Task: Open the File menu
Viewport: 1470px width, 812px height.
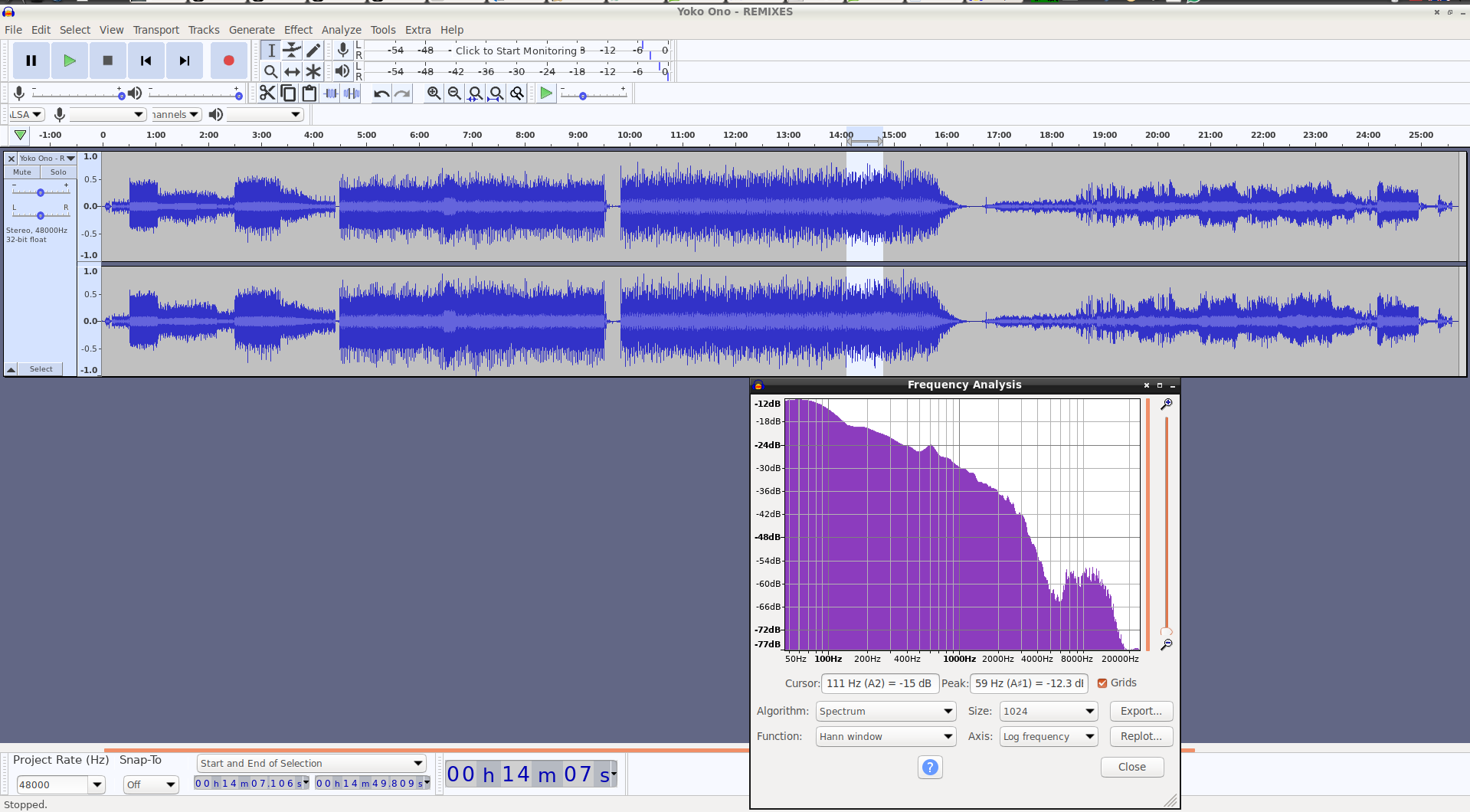Action: [x=13, y=30]
